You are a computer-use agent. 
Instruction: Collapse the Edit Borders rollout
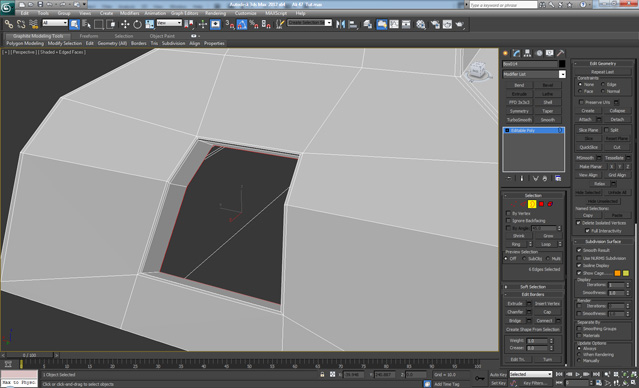tap(533, 294)
